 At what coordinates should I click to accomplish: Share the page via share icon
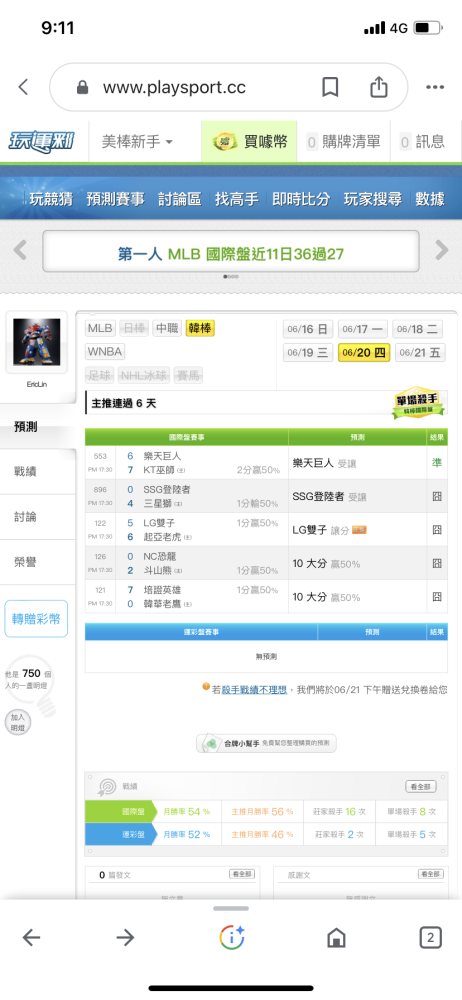pyautogui.click(x=379, y=87)
